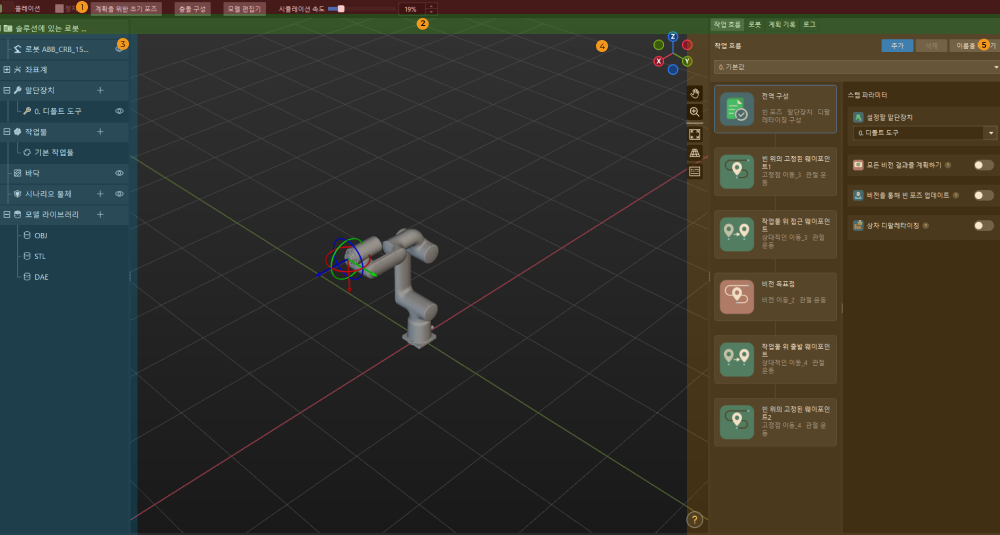The height and width of the screenshot is (535, 1000).
Task: Click the plus icon in the 시나리오 물체 row
Action: pyautogui.click(x=100, y=194)
